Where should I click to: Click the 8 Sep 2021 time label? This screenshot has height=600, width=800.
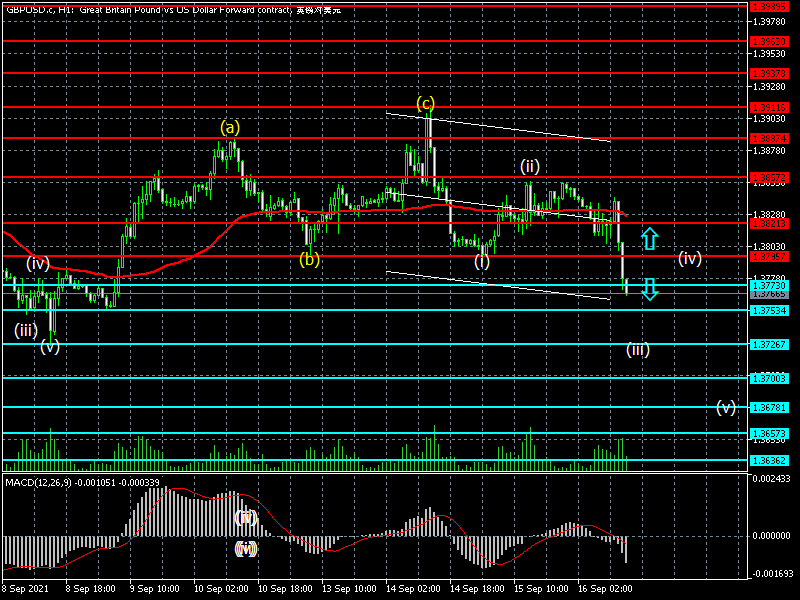[26, 588]
